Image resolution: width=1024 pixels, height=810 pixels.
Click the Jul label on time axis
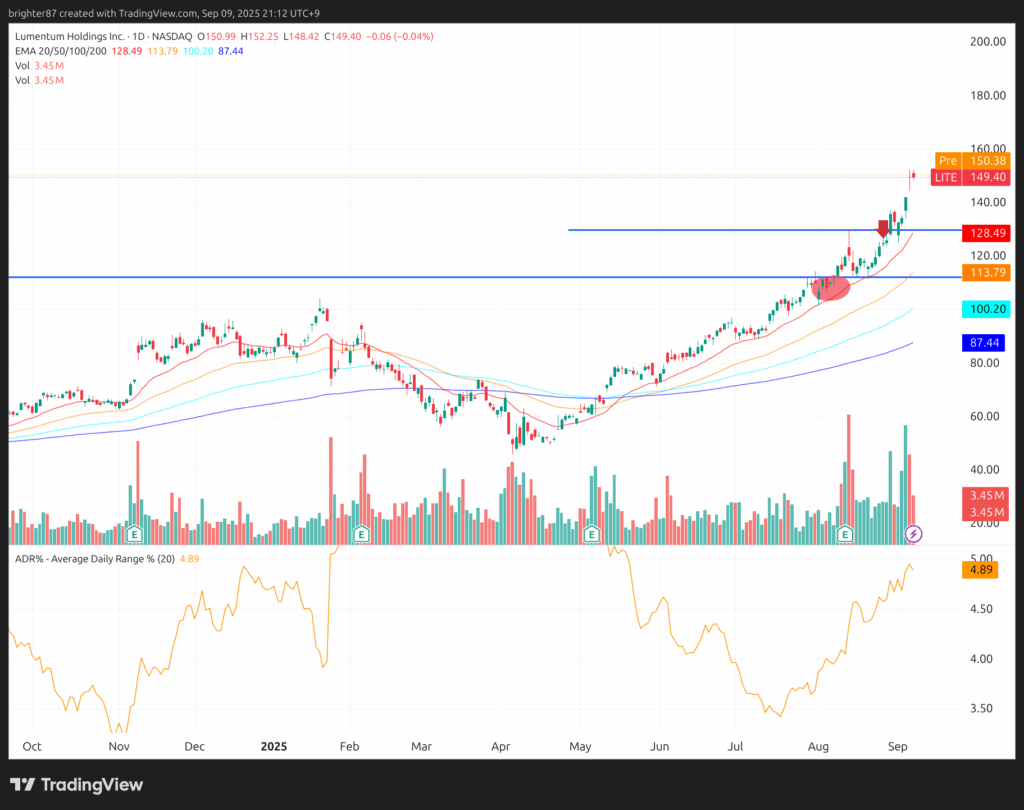pyautogui.click(x=735, y=746)
